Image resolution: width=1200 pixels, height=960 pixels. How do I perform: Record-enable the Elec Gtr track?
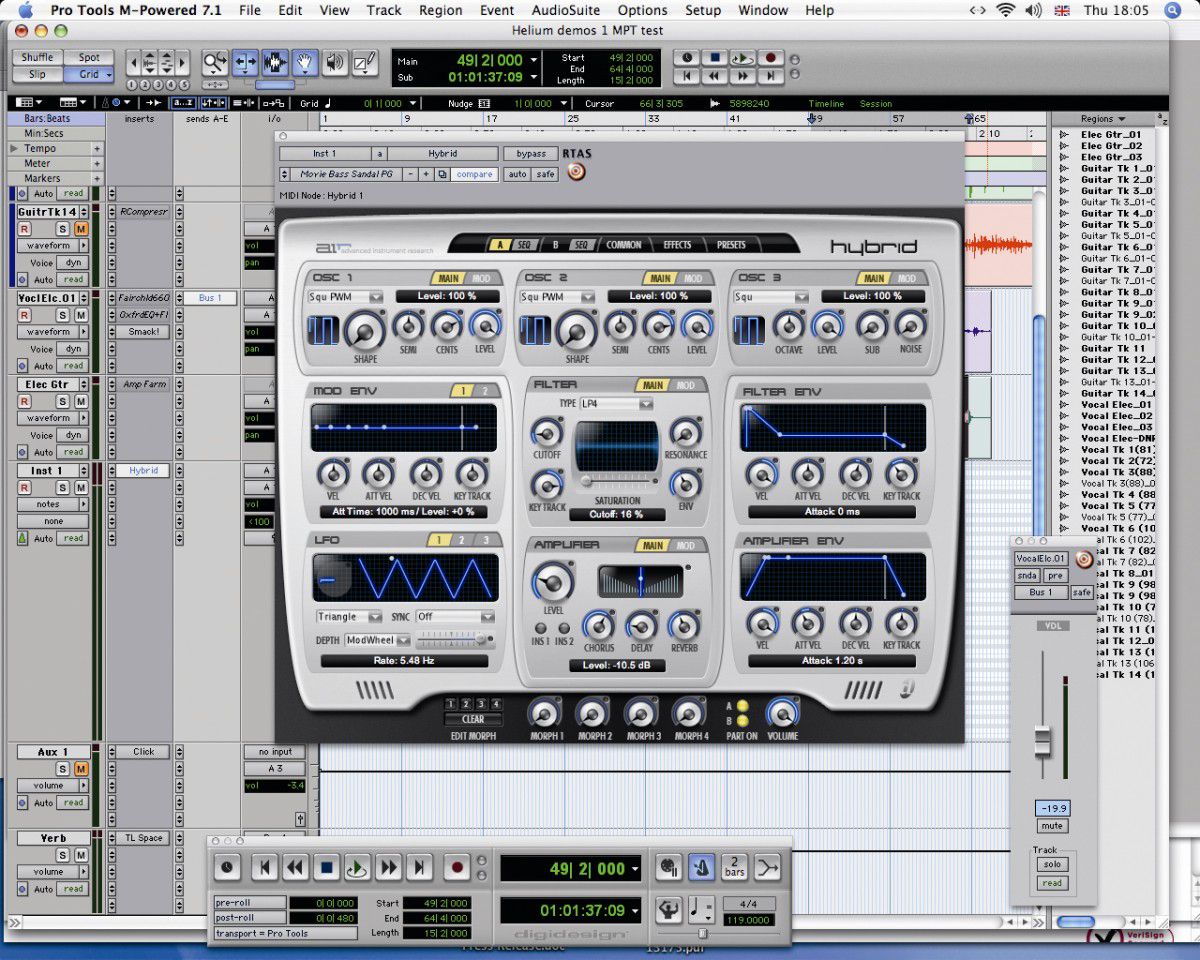(x=25, y=401)
